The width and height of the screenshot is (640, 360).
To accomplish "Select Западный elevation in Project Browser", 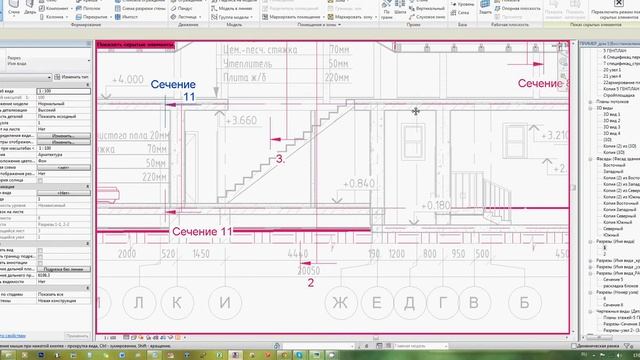I will tap(613, 171).
